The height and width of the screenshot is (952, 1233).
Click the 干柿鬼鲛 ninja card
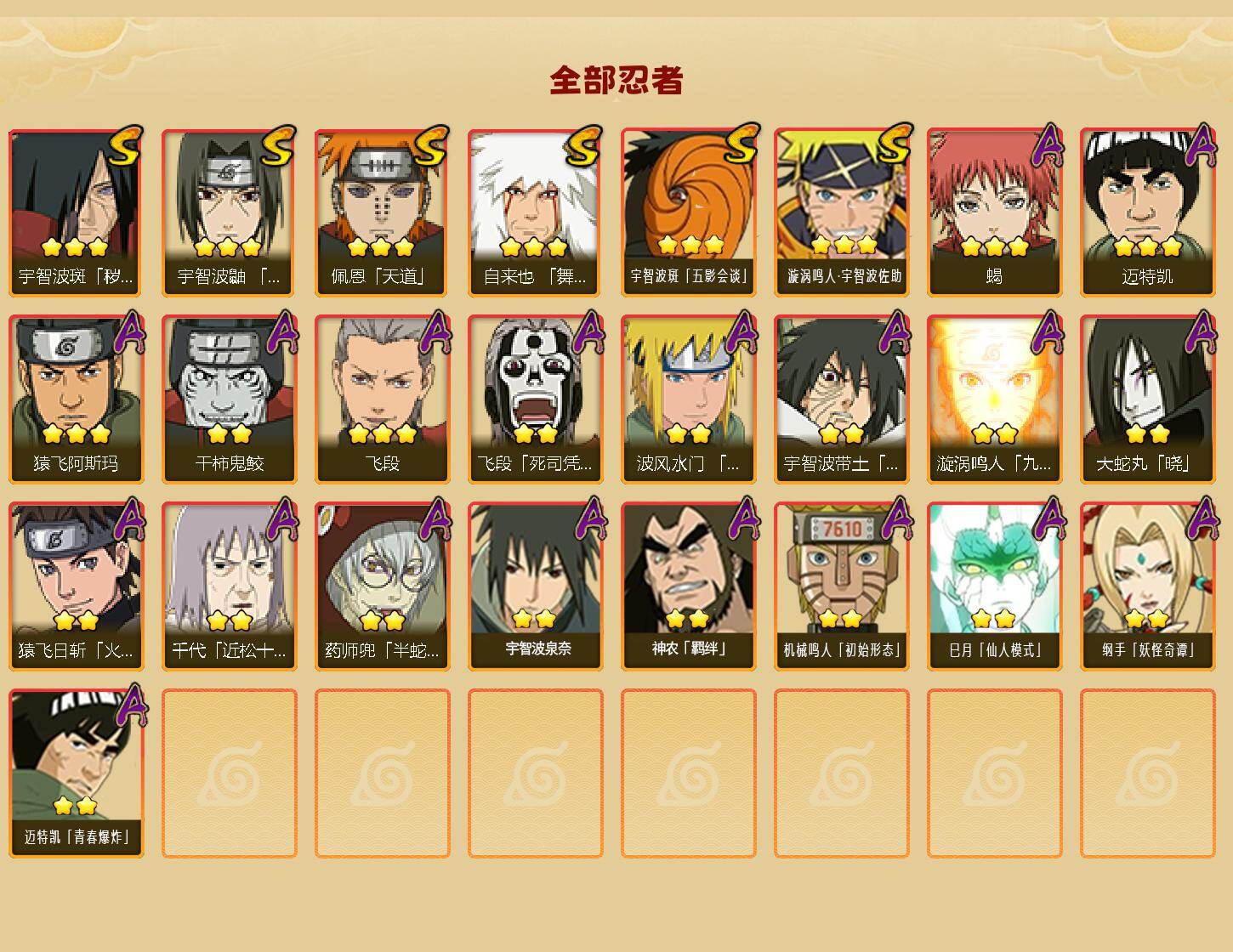229,399
